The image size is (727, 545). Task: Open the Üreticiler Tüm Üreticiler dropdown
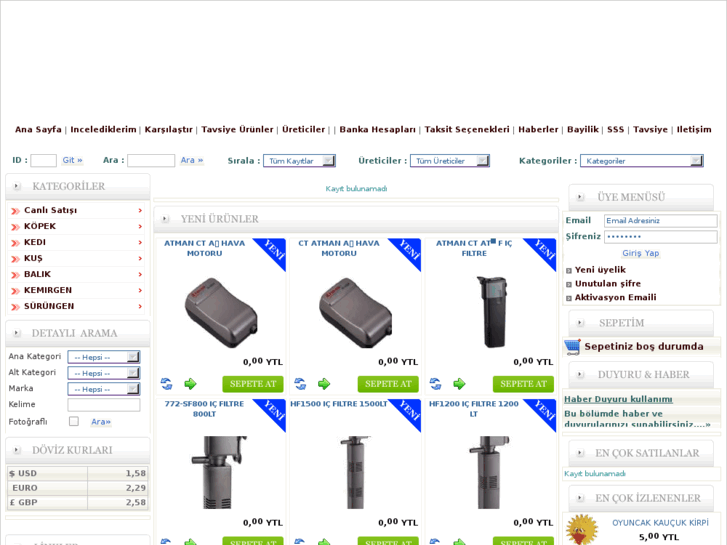[450, 161]
